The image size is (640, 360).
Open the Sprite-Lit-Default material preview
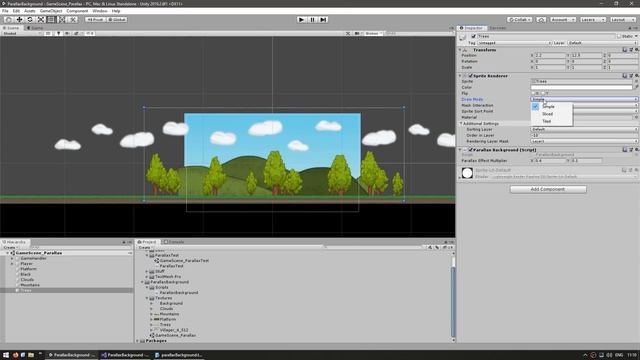467,173
